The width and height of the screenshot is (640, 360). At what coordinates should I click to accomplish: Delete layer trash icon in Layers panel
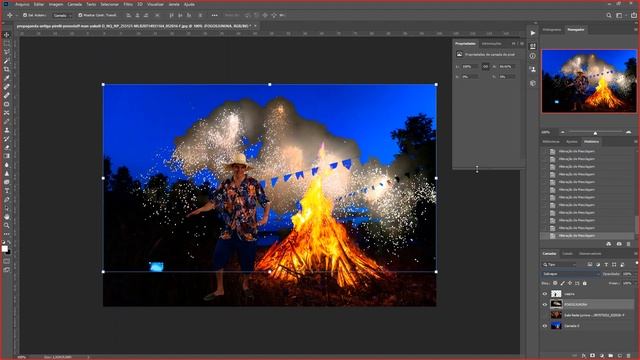coord(629,356)
